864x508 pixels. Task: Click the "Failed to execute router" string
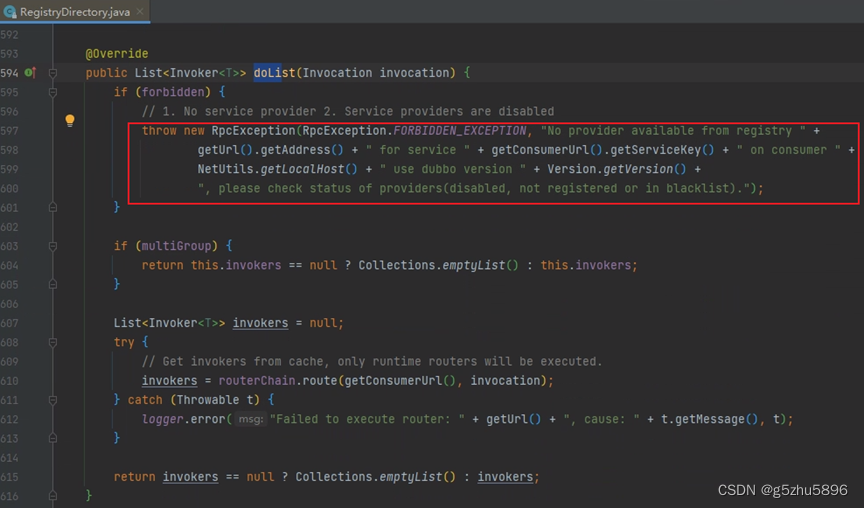367,419
